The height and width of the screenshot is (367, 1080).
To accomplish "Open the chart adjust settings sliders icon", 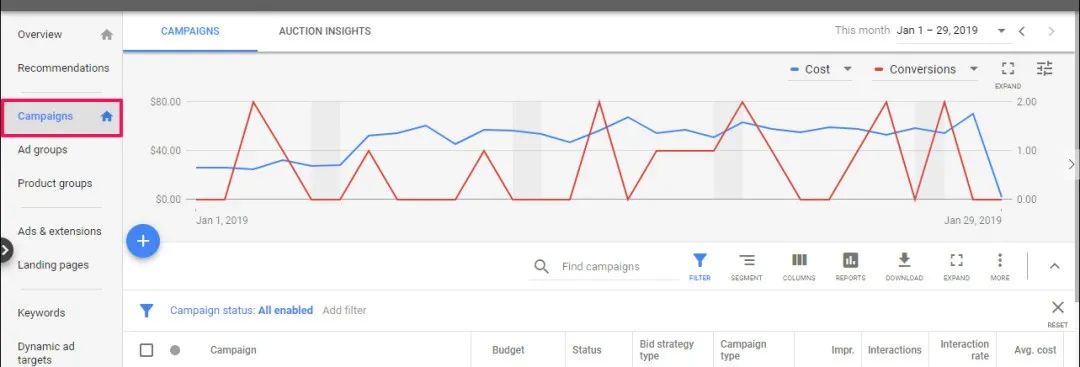I will pyautogui.click(x=1045, y=68).
